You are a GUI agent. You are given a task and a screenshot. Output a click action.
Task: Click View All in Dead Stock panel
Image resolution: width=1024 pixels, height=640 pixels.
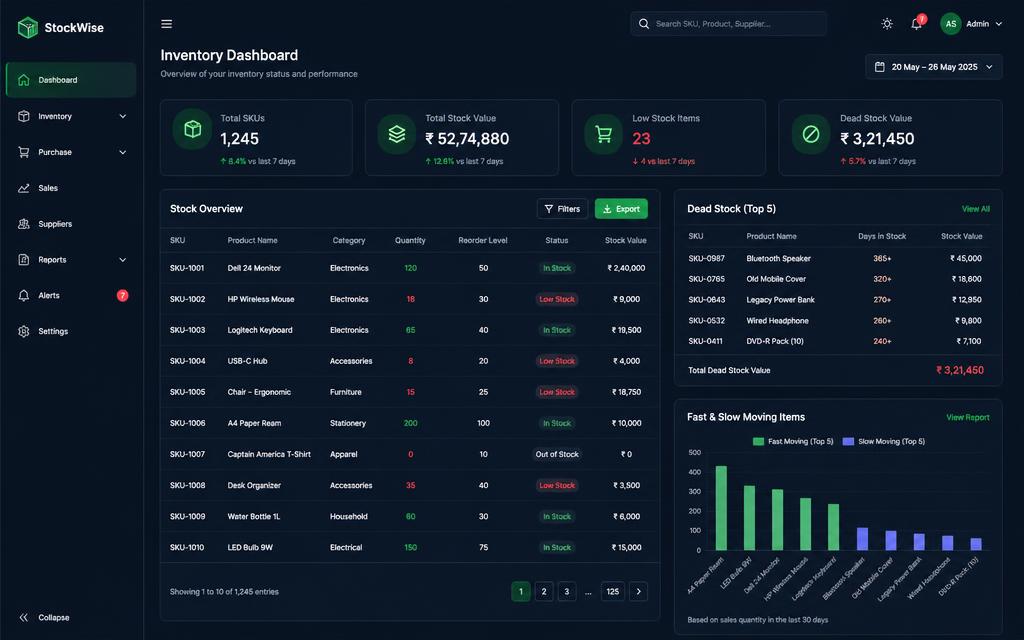976,209
